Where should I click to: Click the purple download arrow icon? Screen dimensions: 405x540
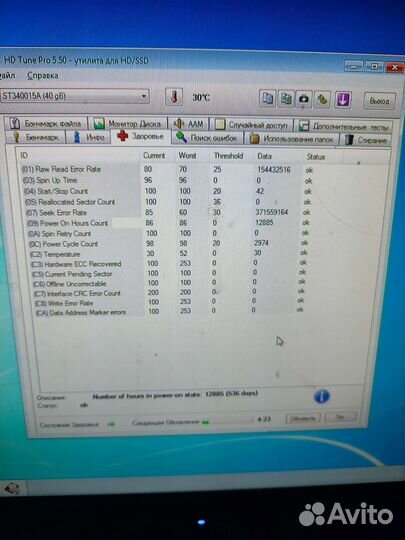pos(343,100)
